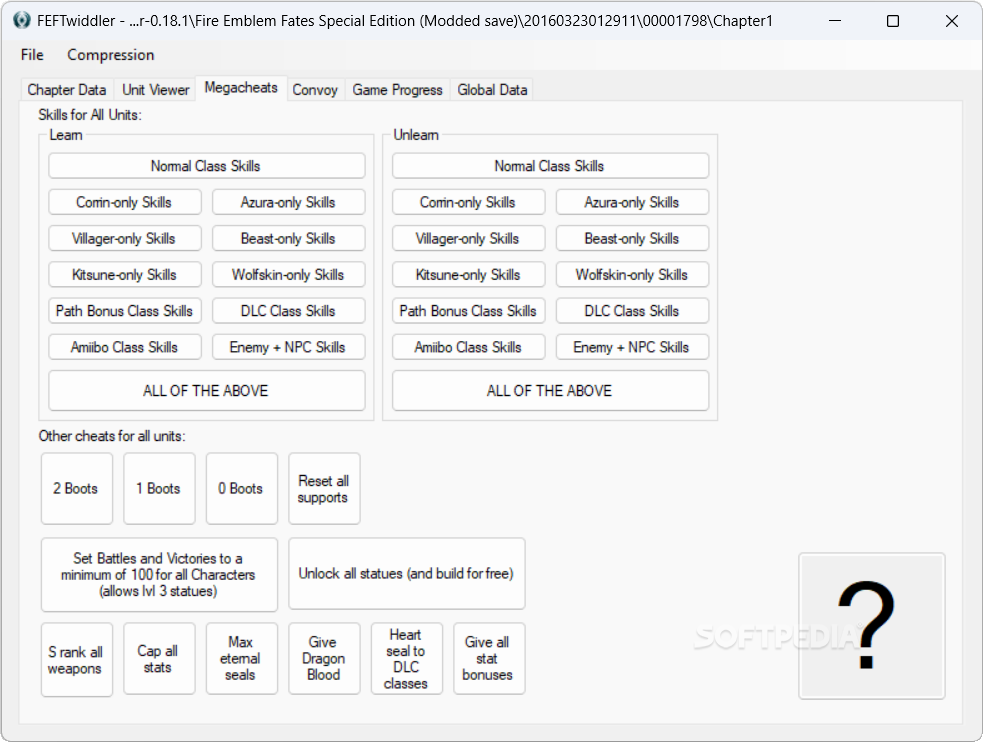Go to the Game Progress tab
983x742 pixels.
[397, 90]
